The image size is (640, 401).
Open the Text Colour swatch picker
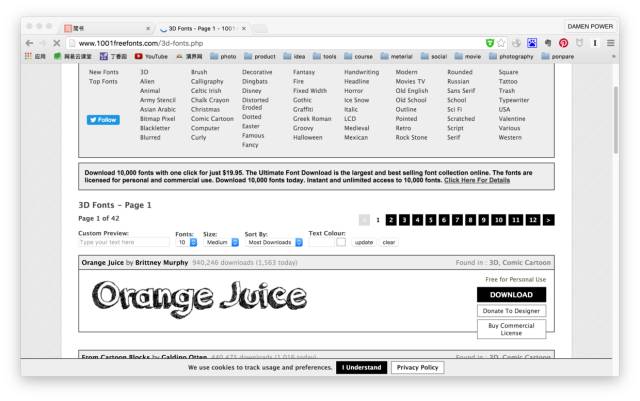pyautogui.click(x=341, y=242)
